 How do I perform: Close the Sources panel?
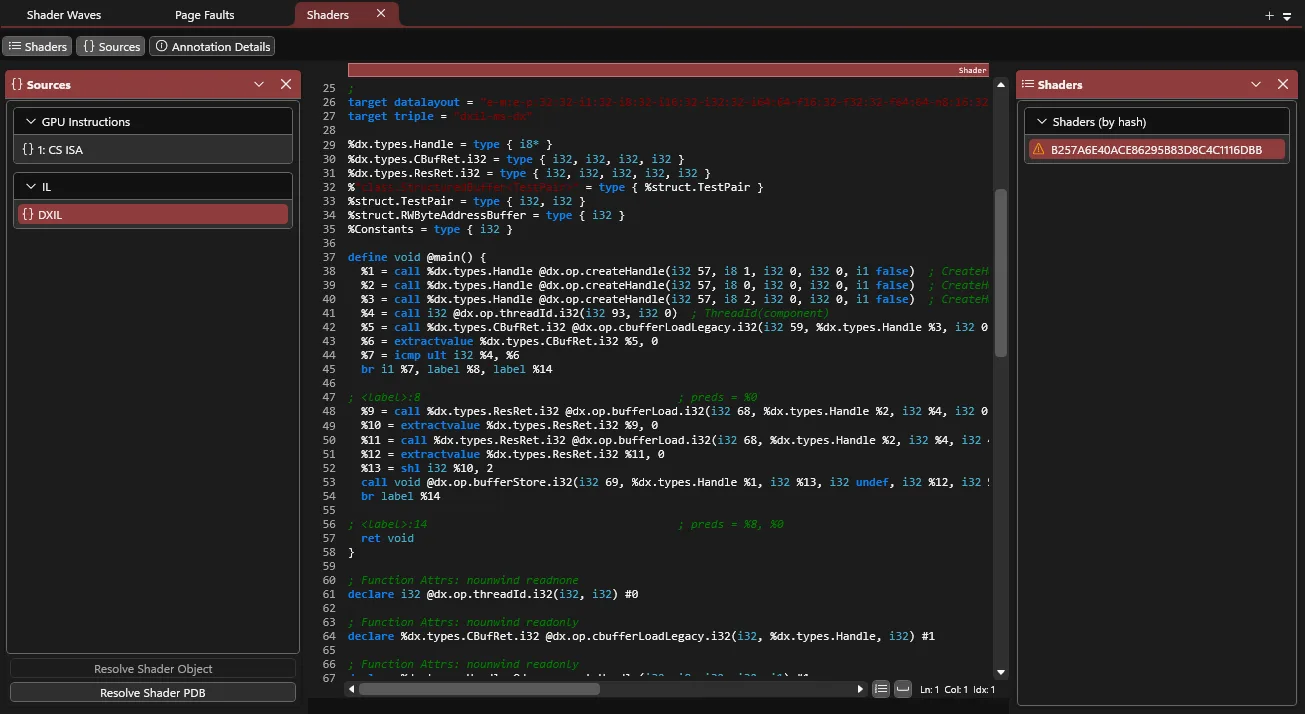coord(286,85)
